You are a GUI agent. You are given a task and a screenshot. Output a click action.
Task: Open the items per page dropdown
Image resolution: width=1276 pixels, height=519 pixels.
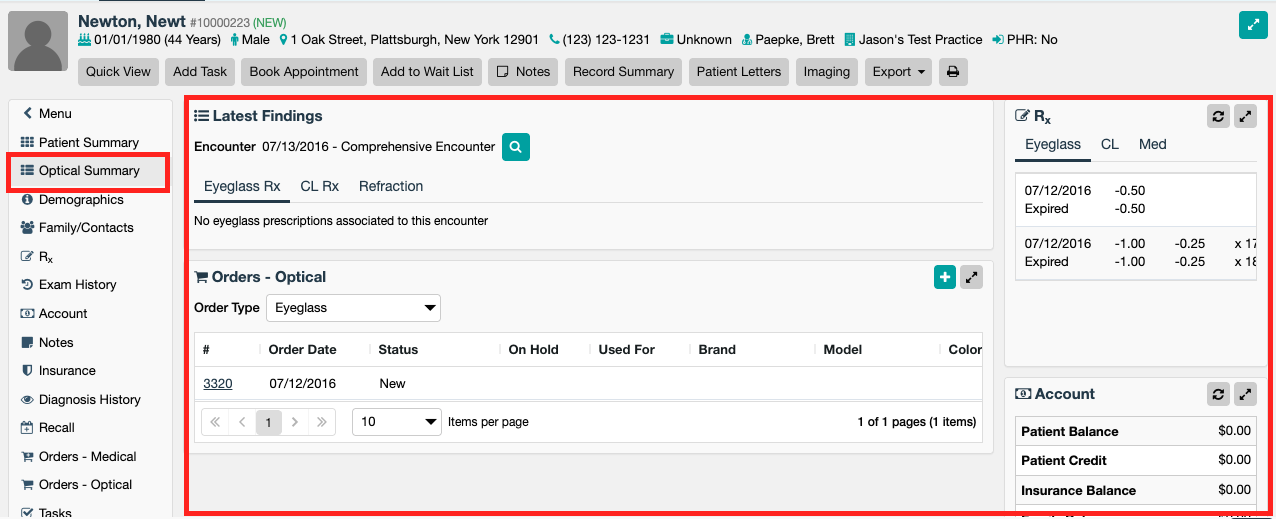(396, 422)
